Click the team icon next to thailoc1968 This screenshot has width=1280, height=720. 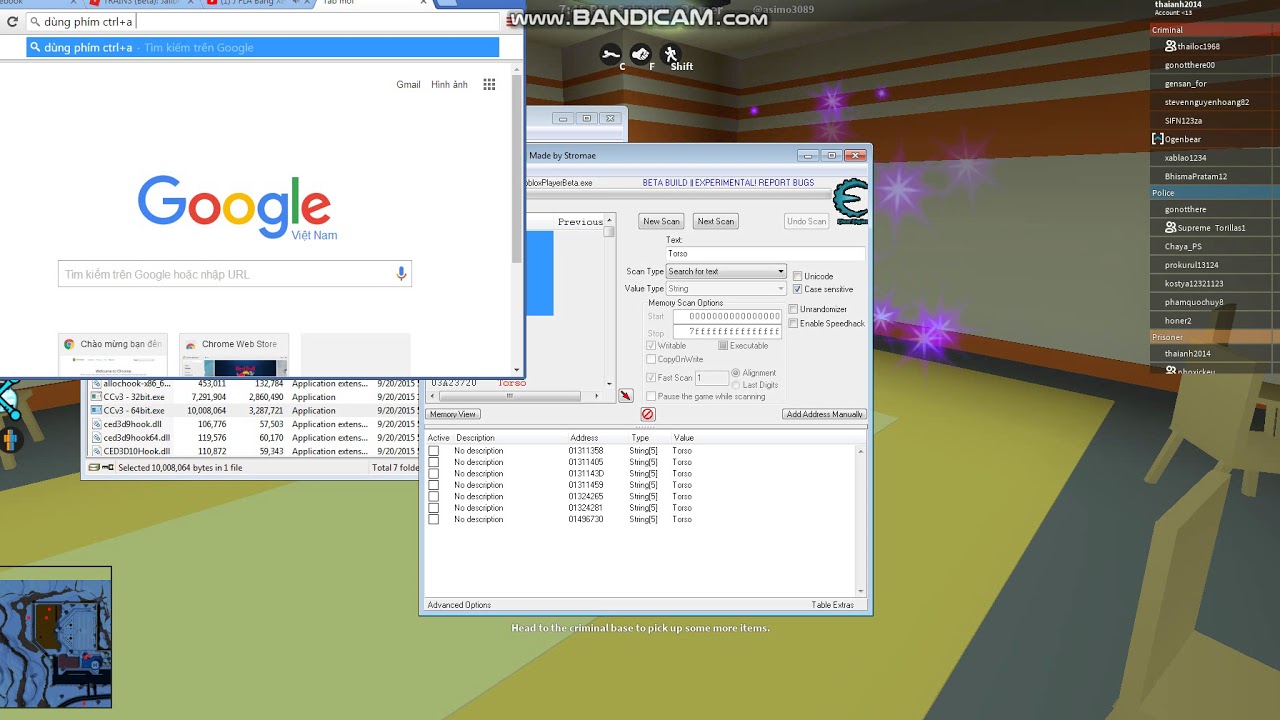(1171, 46)
